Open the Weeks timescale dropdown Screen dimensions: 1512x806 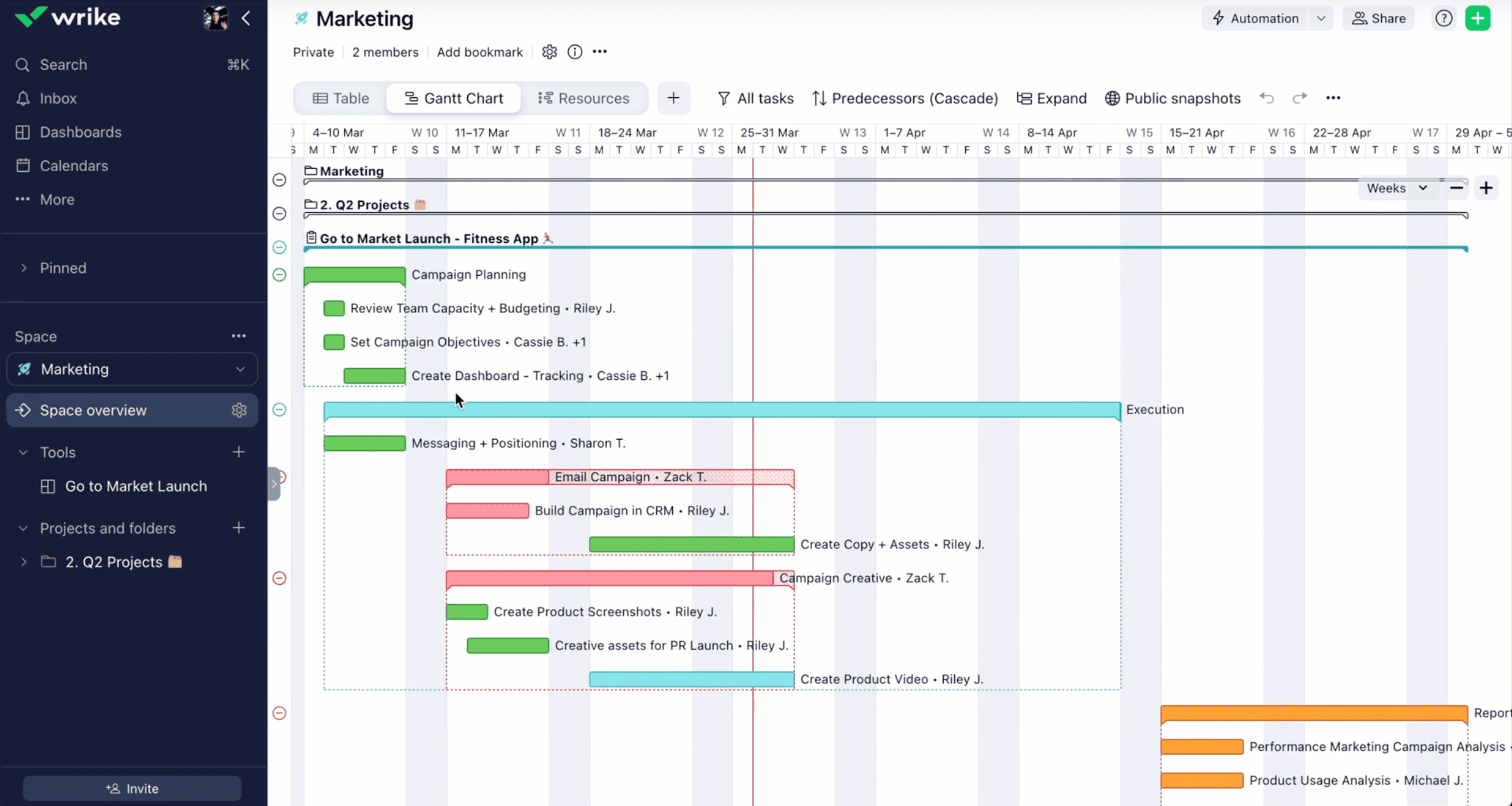1396,188
